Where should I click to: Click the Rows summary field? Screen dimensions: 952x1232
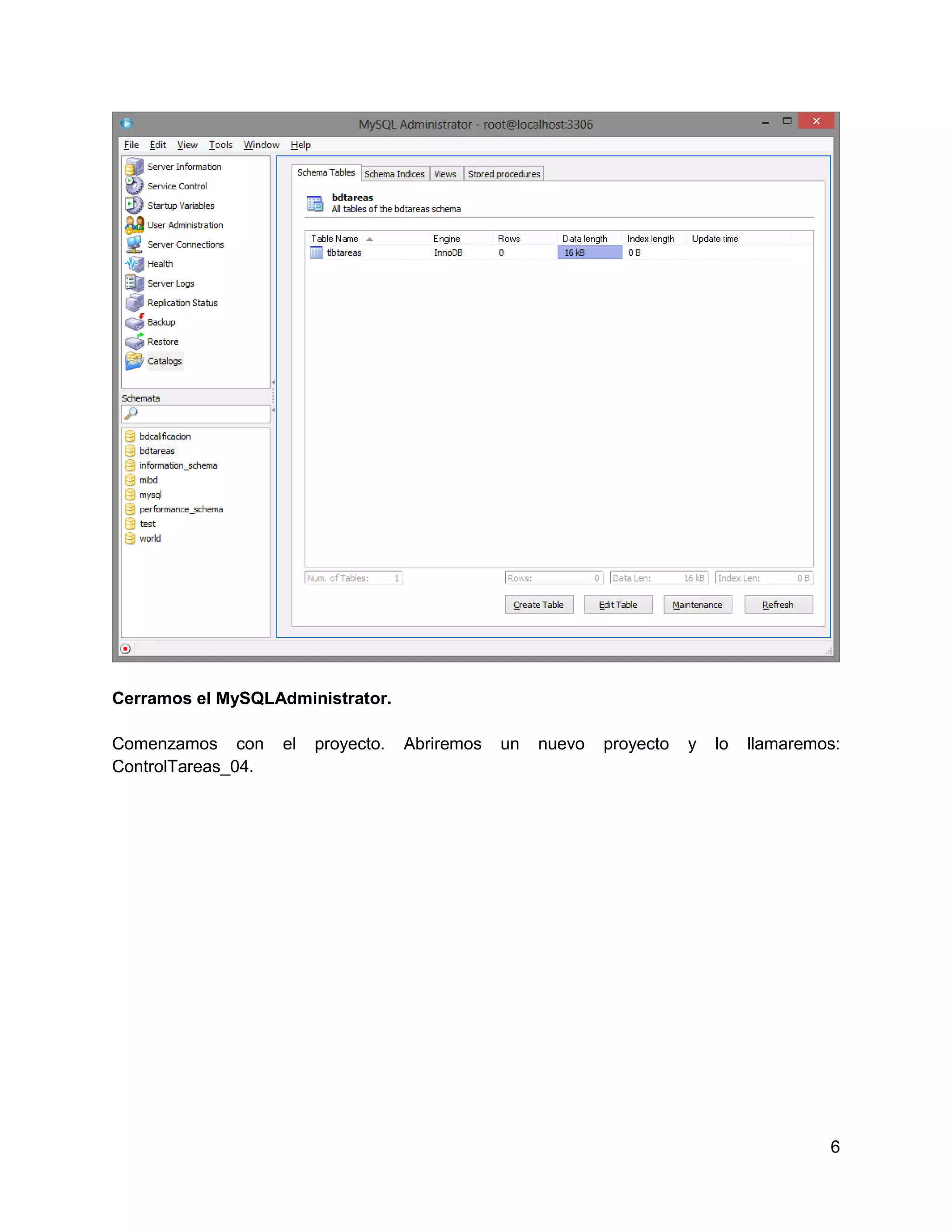click(554, 578)
